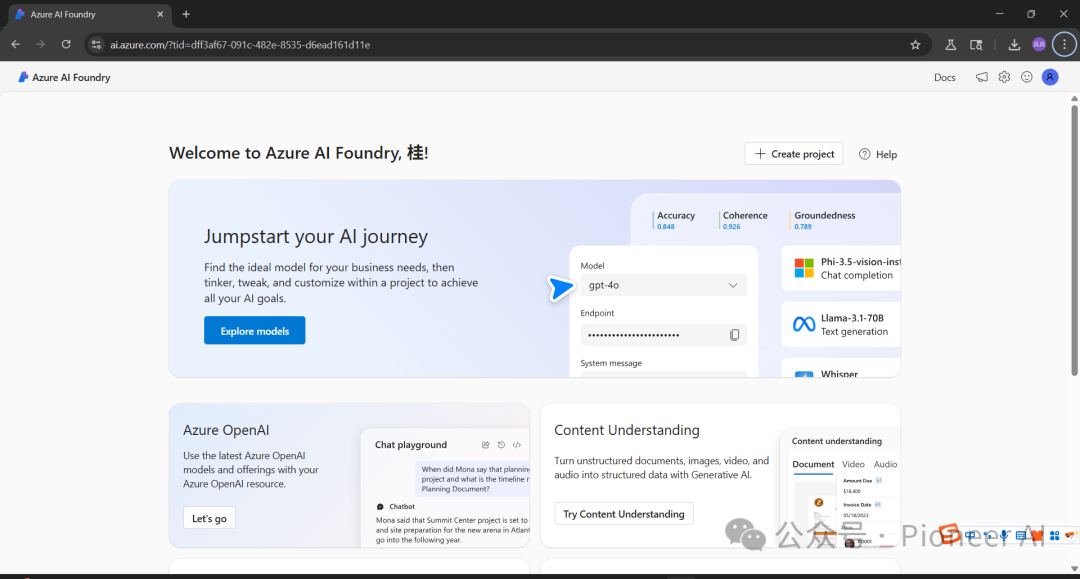Click the Explore models button
1080x579 pixels.
click(254, 330)
